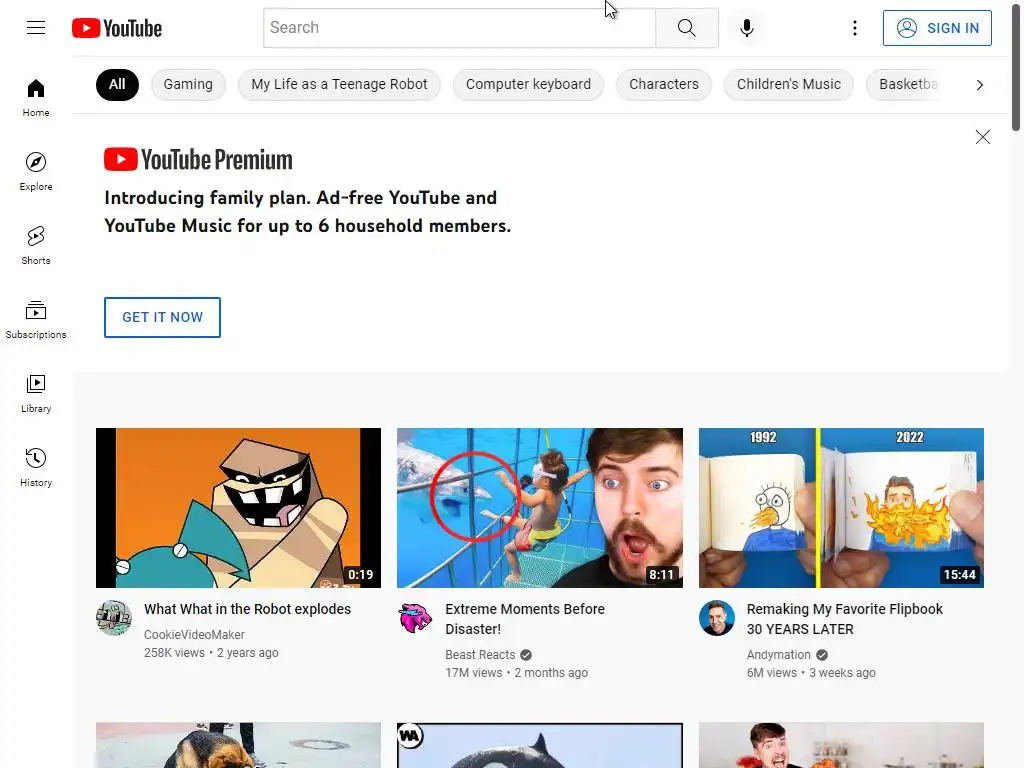
Task: Go to Home in sidebar
Action: (x=36, y=97)
